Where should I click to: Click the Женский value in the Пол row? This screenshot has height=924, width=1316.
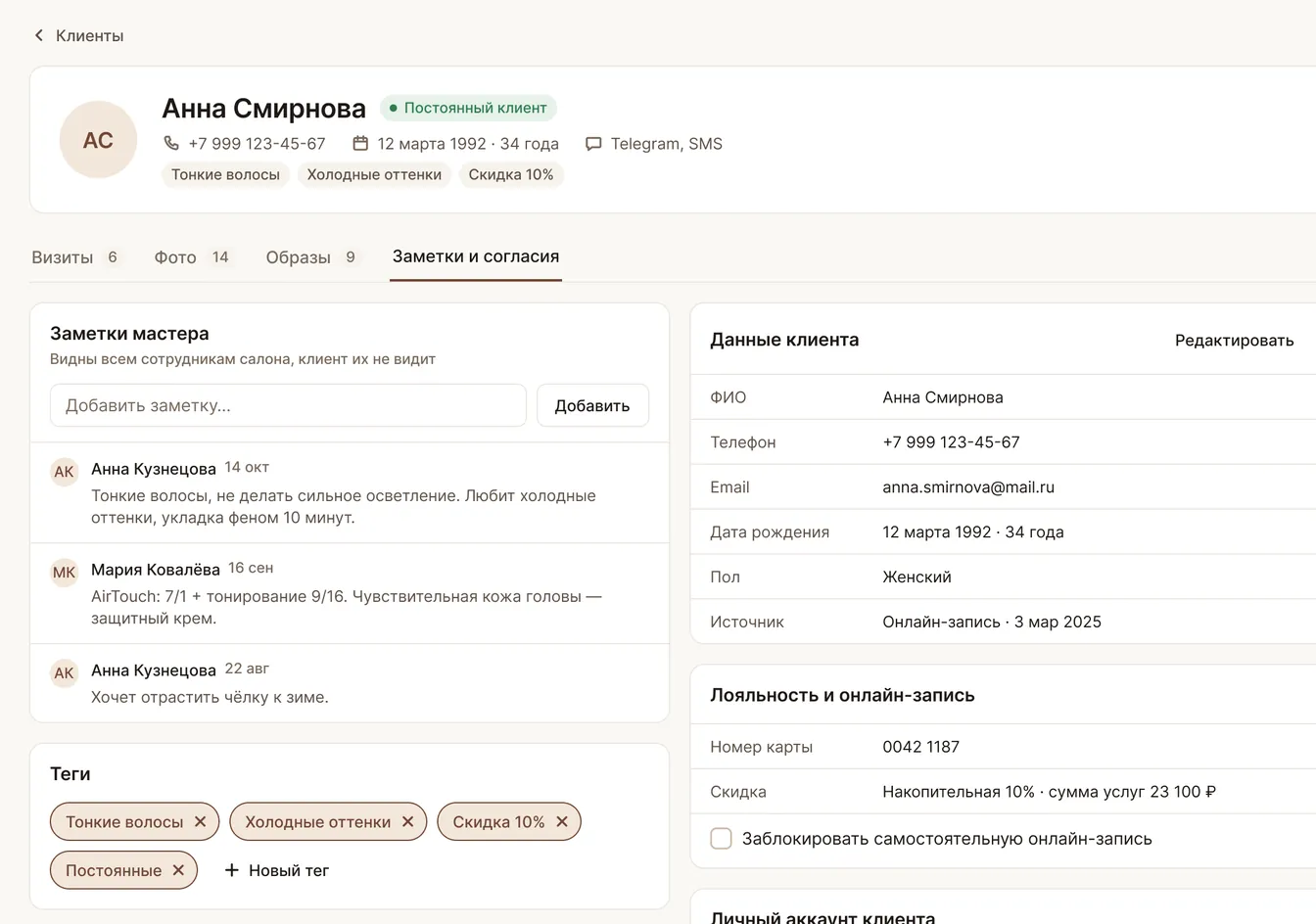[x=916, y=577]
